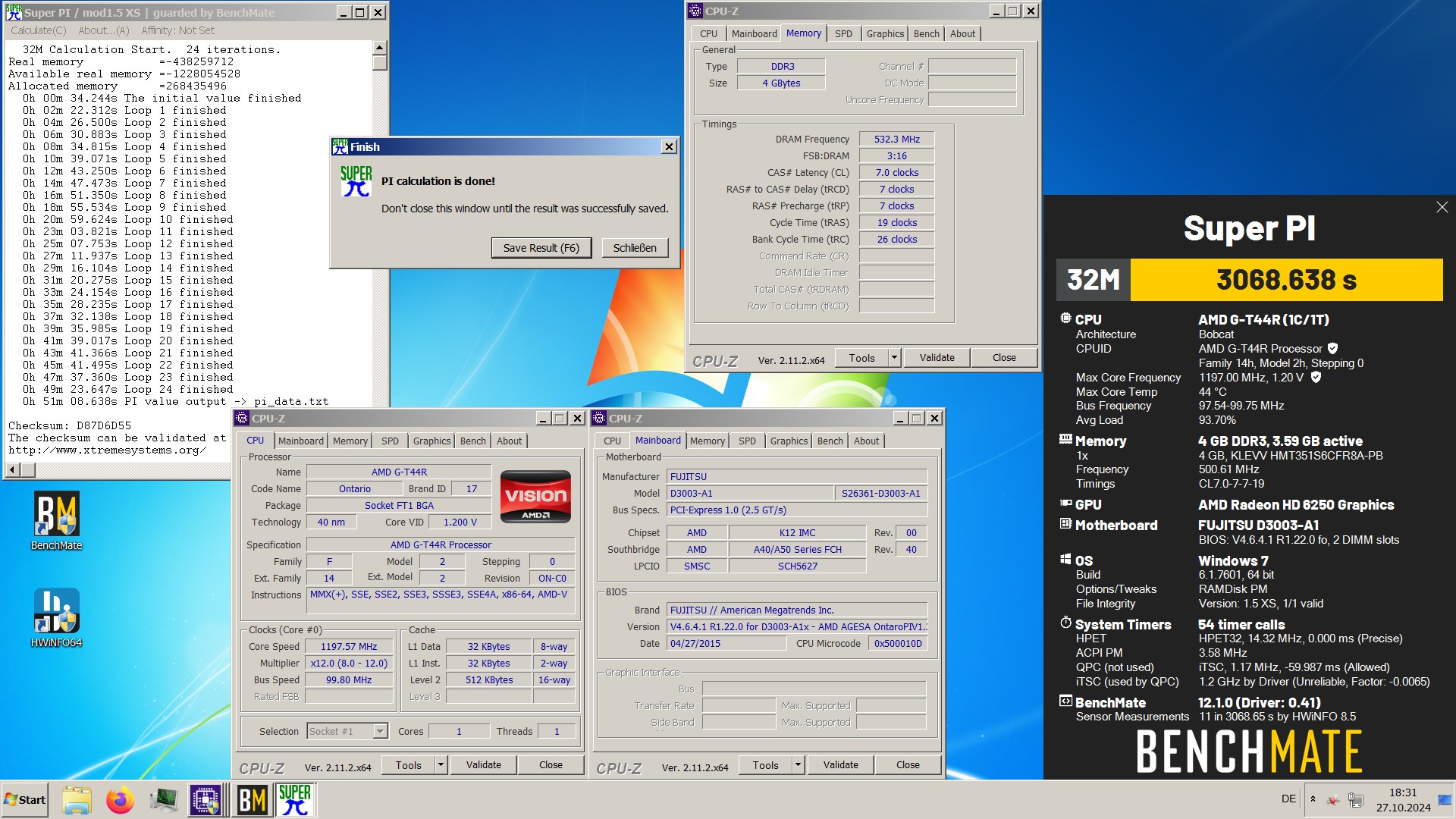The image size is (1456, 819).
Task: Click OS Windows icon in BenchMate
Action: (1065, 560)
